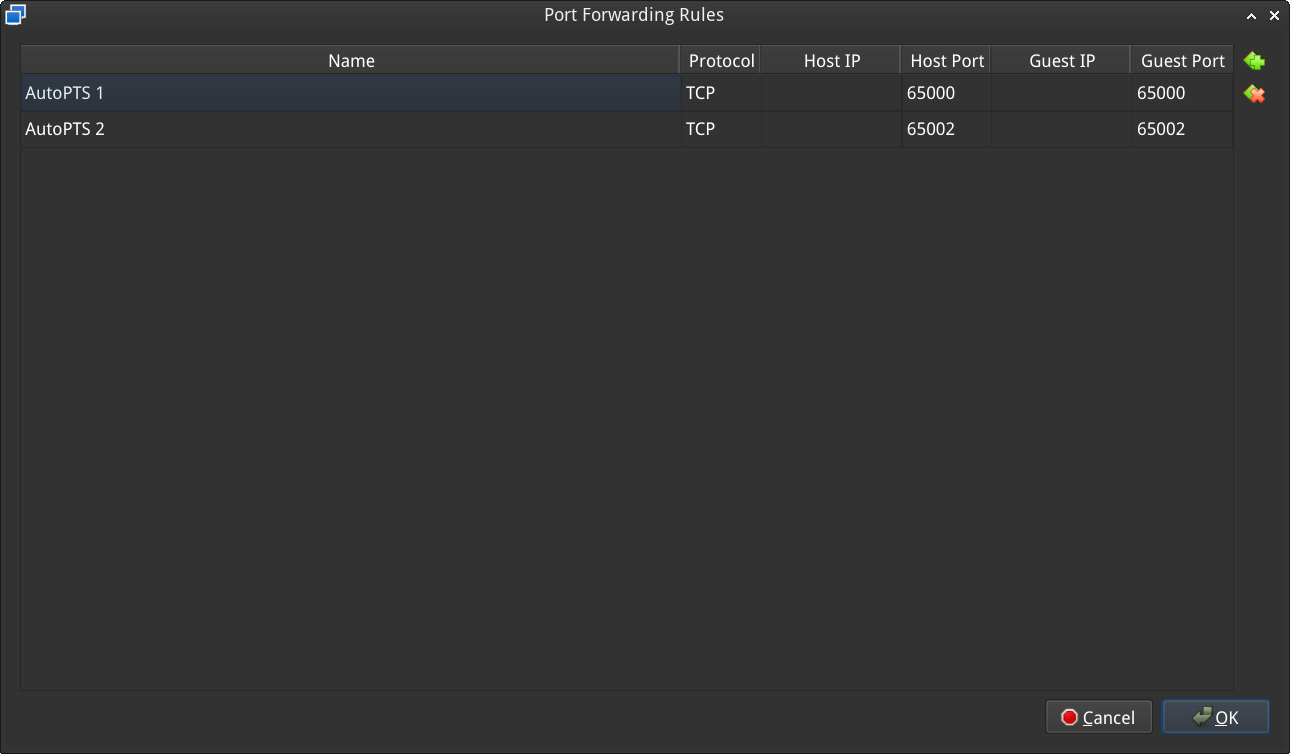Click the window menu icon in title bar
The height and width of the screenshot is (754, 1290).
click(15, 15)
